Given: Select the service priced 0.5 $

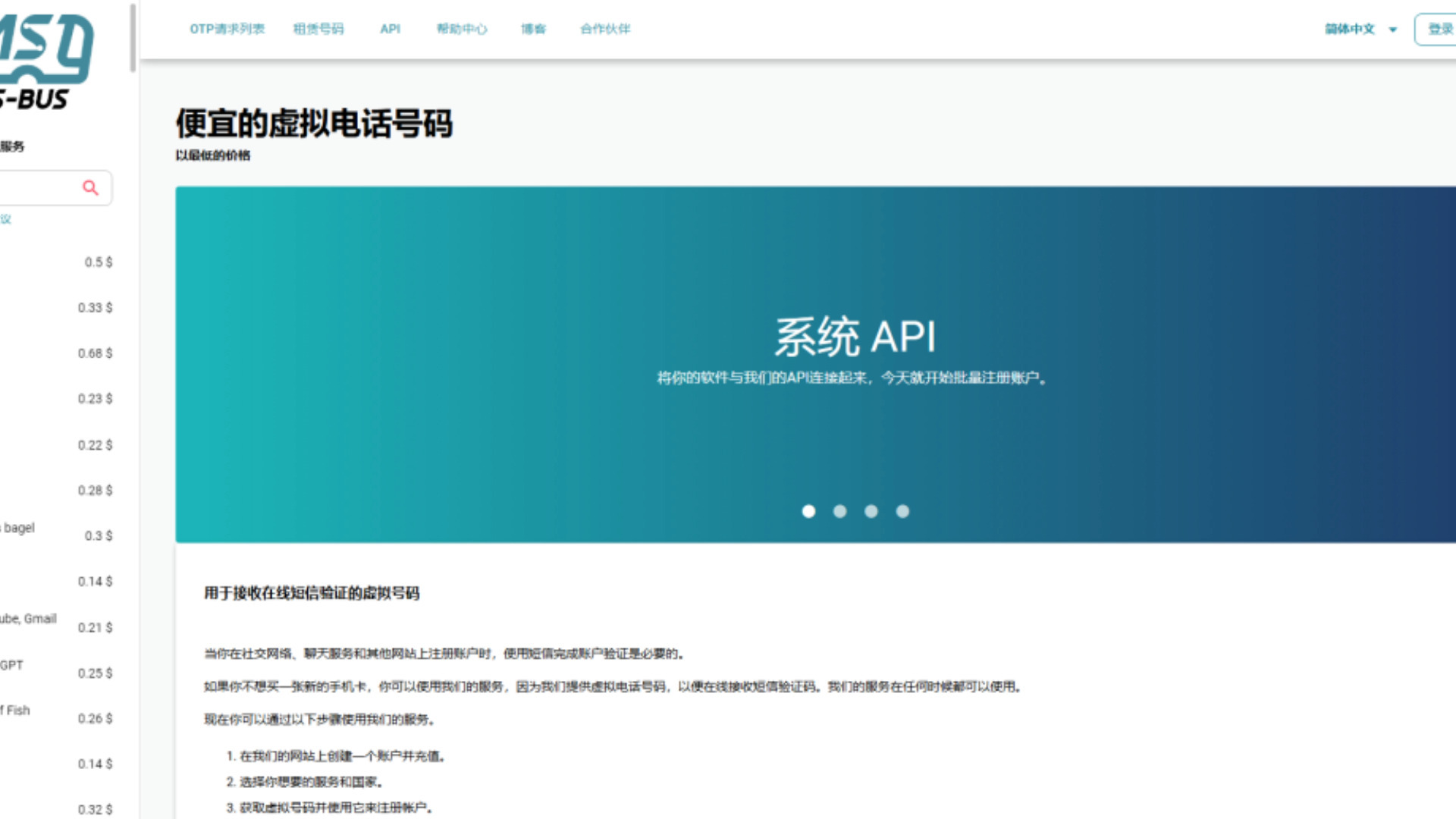Looking at the screenshot, I should click(58, 262).
